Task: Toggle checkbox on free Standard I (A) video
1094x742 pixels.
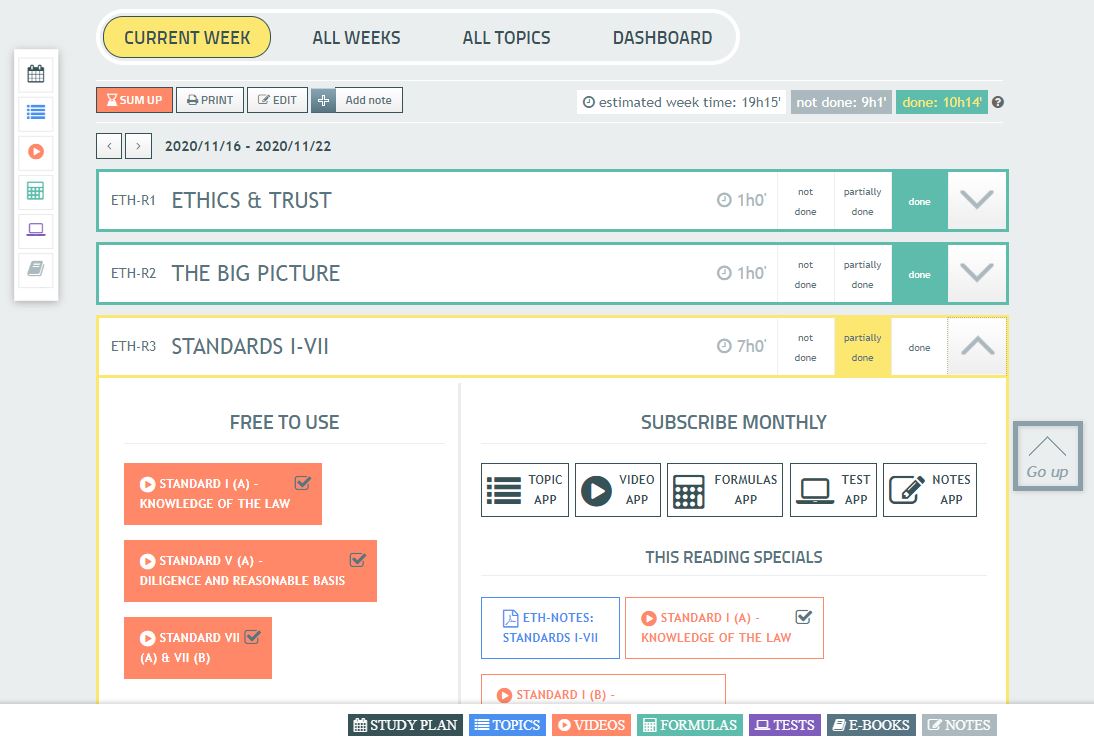Action: tap(303, 483)
